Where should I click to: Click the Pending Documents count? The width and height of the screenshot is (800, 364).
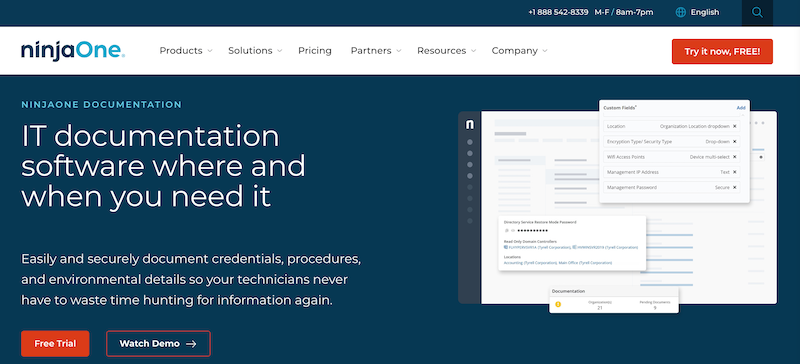(655, 308)
